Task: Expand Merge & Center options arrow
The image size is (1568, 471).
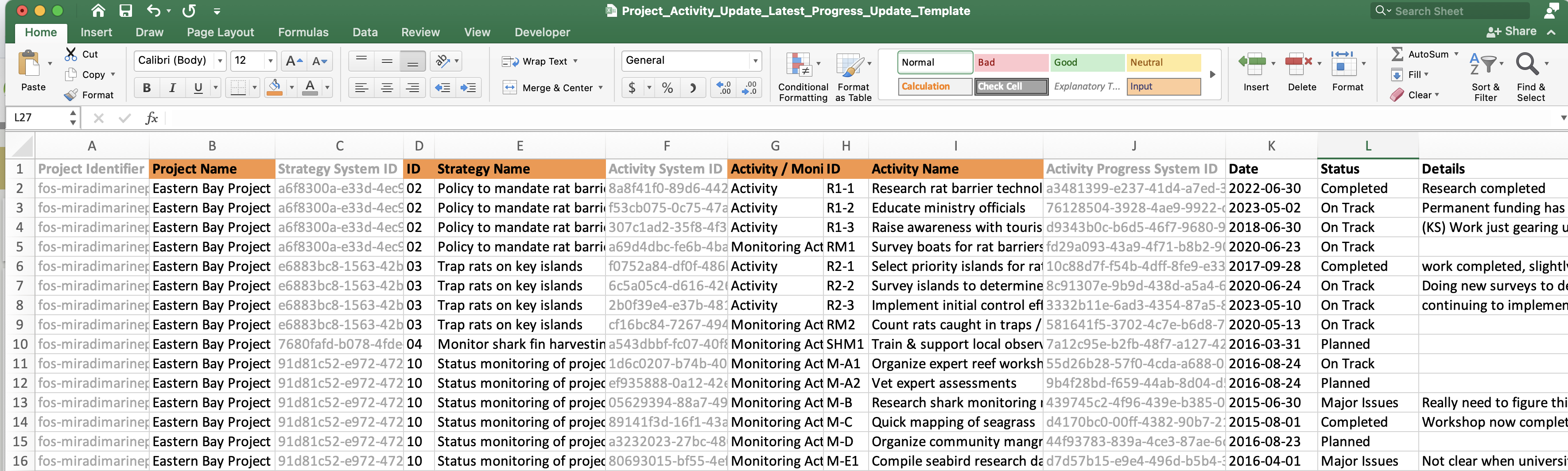Action: pos(601,88)
